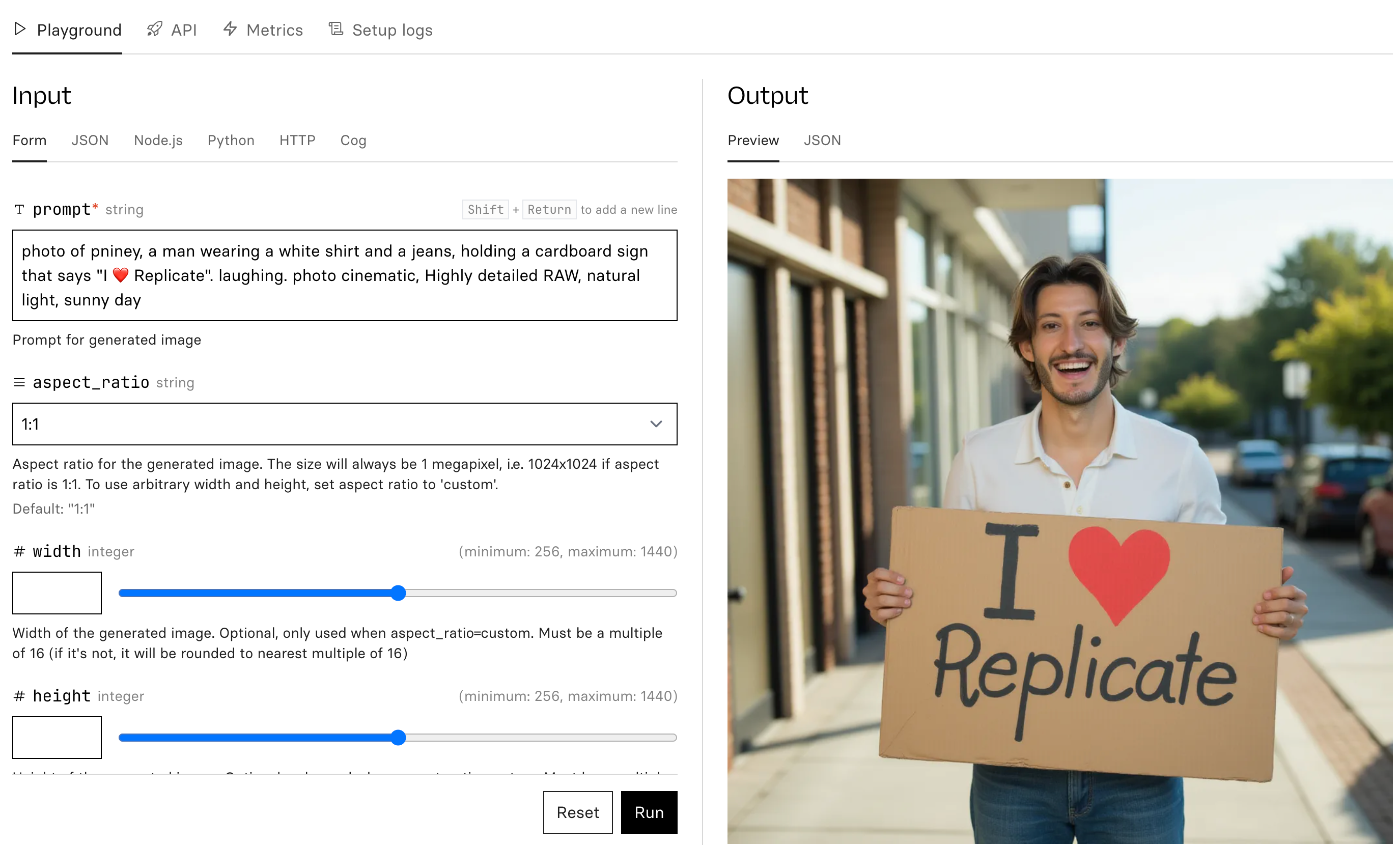Show the Cog input tab
This screenshot has height=845, width=1400.
pyautogui.click(x=353, y=140)
